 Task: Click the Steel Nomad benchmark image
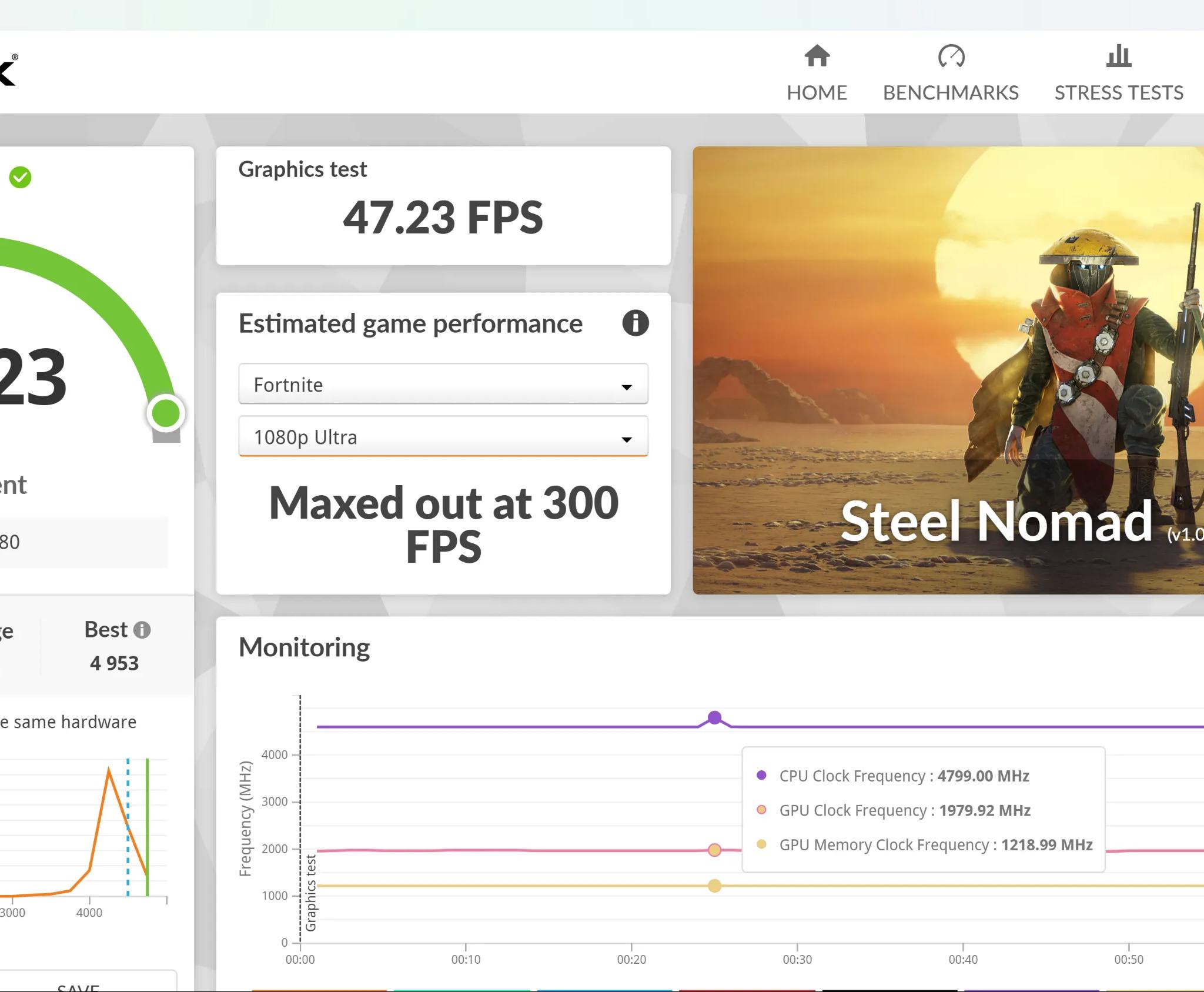[x=948, y=370]
